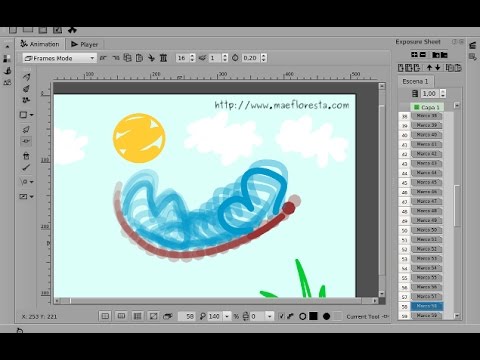Click the add layer plus icon
The height and width of the screenshot is (360, 480).
click(414, 54)
